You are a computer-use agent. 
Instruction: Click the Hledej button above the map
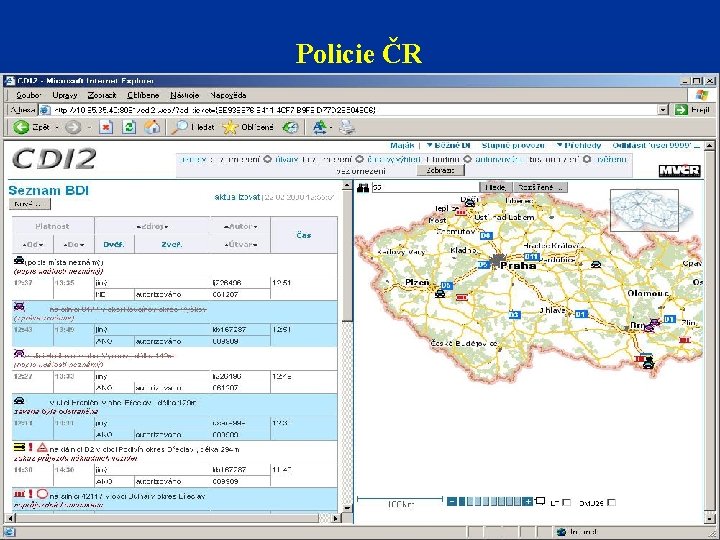coord(495,187)
